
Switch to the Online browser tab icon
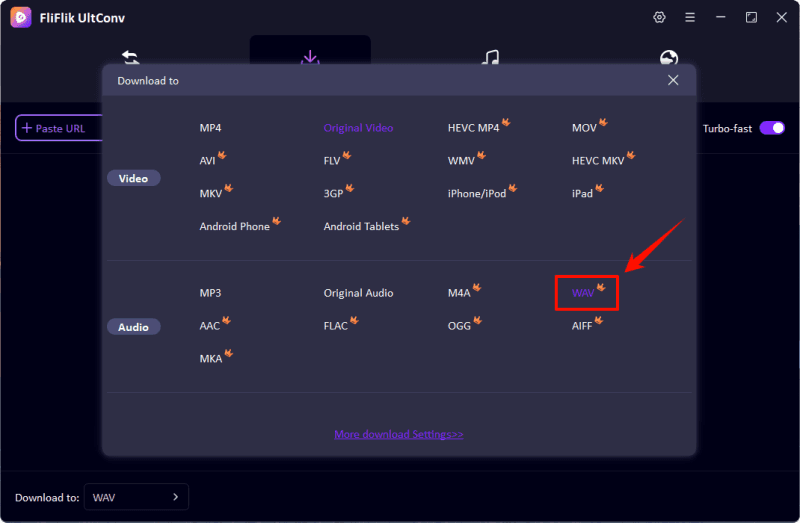click(x=669, y=58)
